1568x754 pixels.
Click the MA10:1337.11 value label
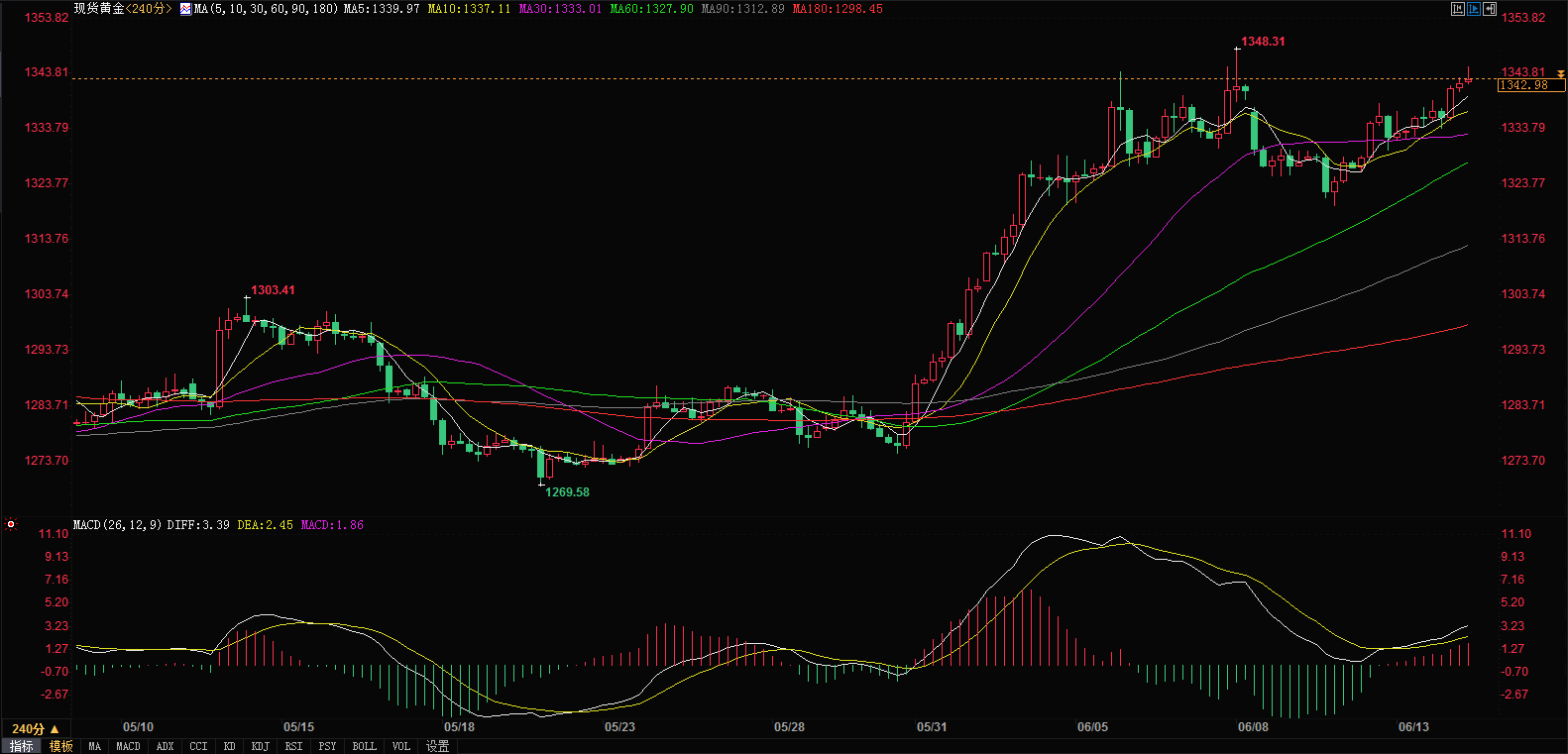pyautogui.click(x=470, y=9)
